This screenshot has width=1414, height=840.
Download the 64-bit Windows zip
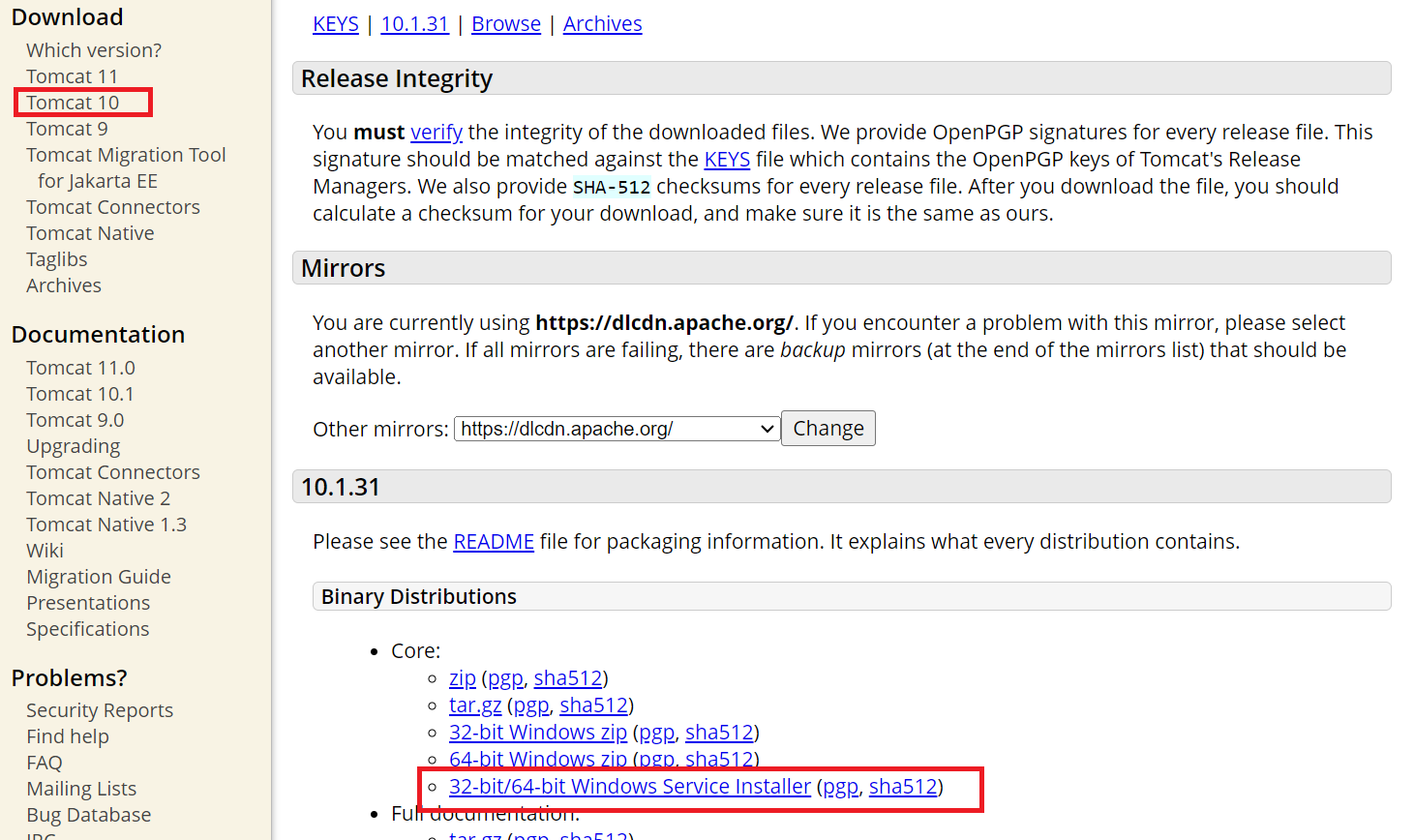tap(538, 759)
